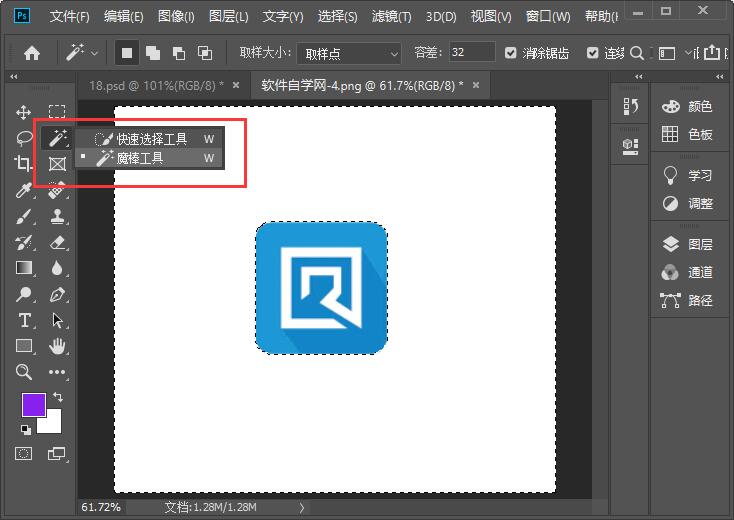Open the 学习 panel

coord(687,176)
